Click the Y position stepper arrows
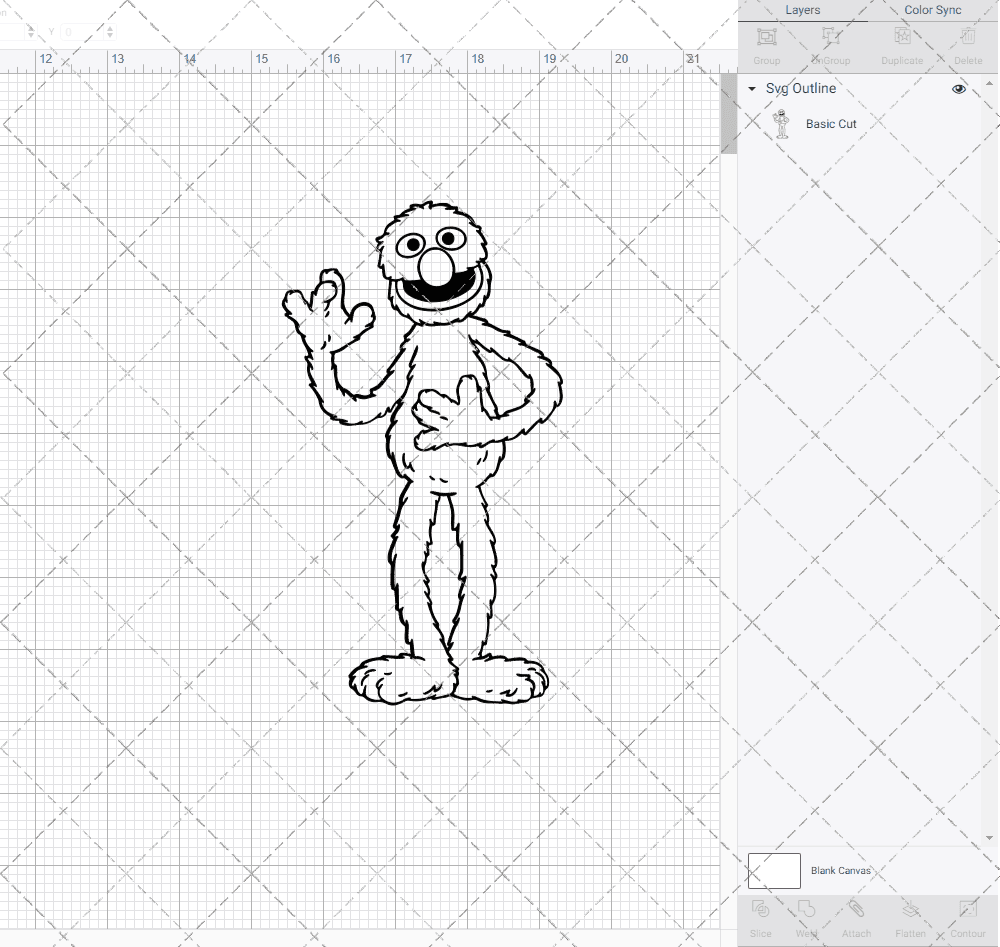Image resolution: width=1000 pixels, height=947 pixels. click(x=110, y=32)
